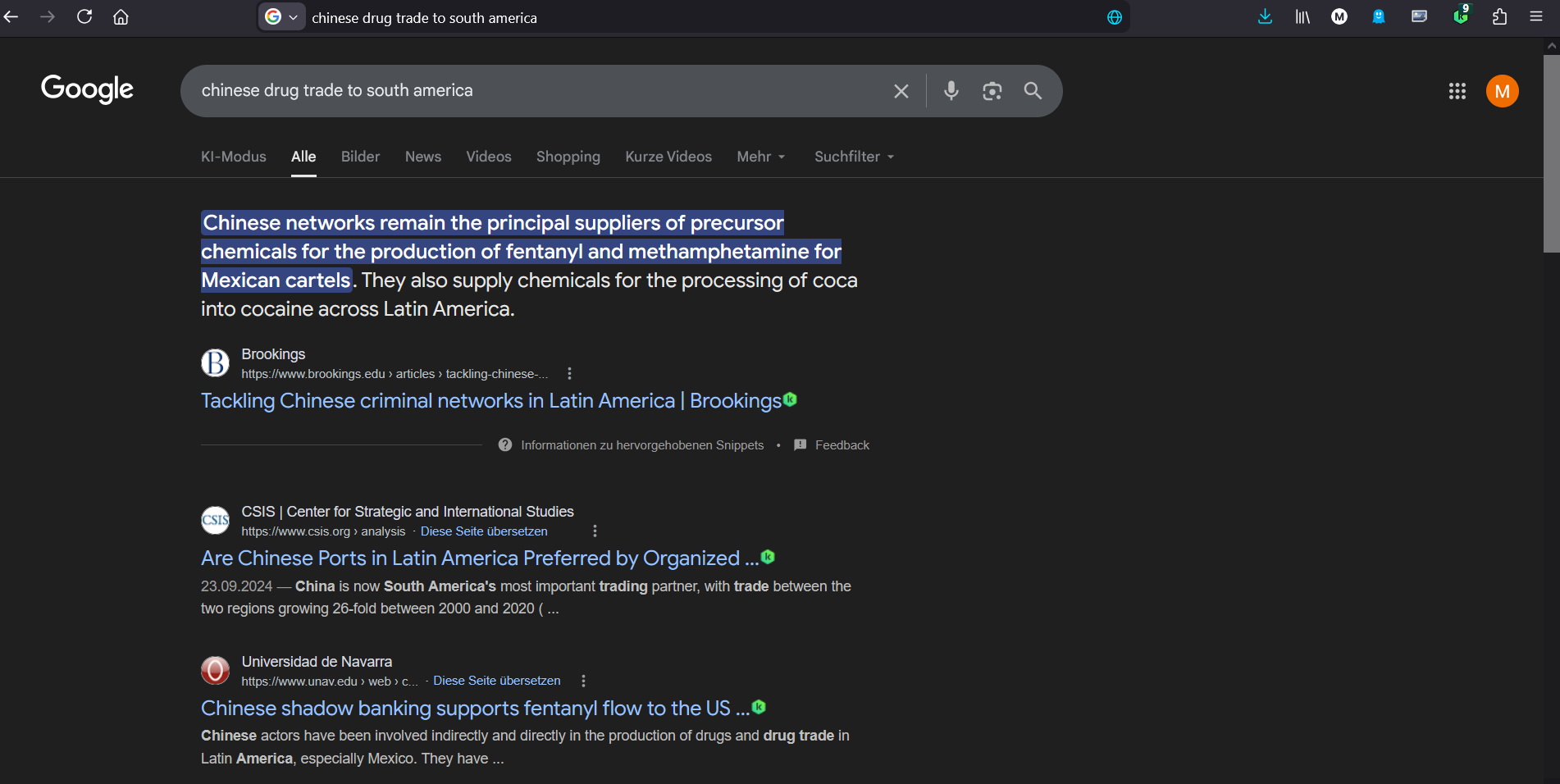Image resolution: width=1560 pixels, height=784 pixels.
Task: Expand the Mehr dropdown
Action: (x=761, y=157)
